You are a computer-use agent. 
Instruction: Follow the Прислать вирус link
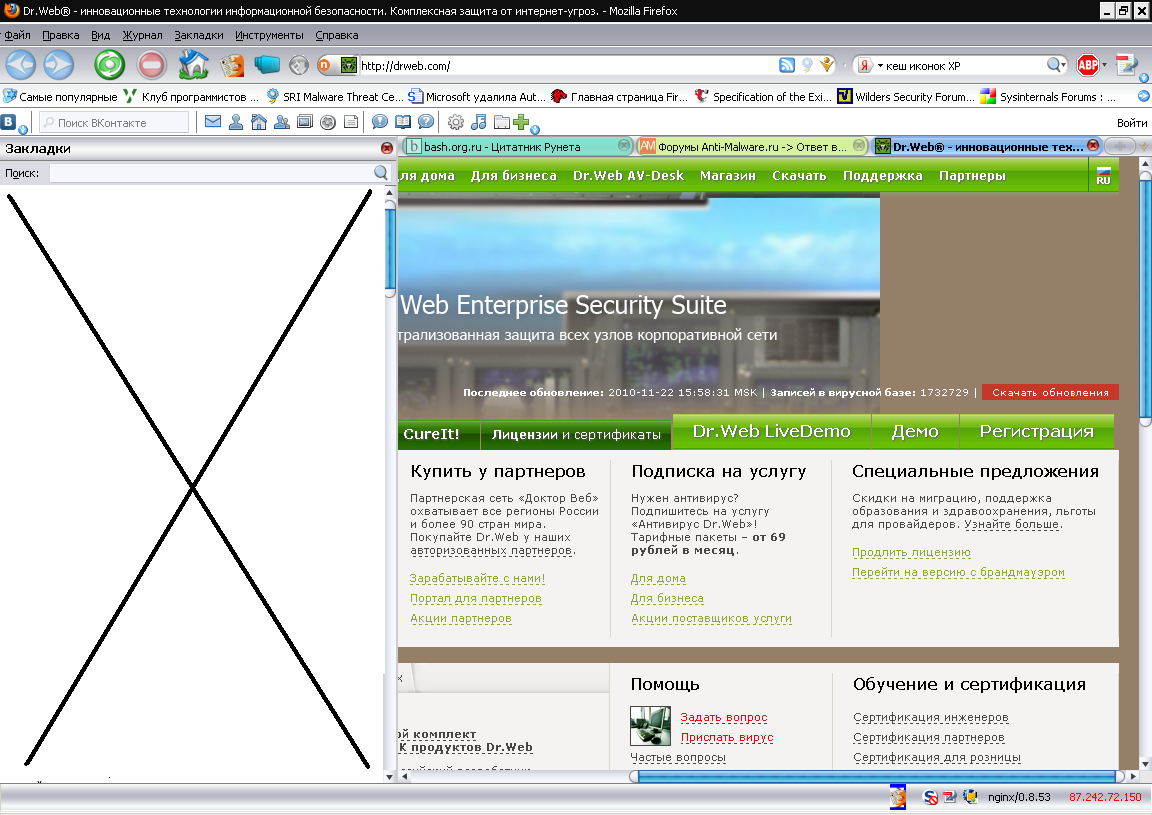click(x=727, y=737)
